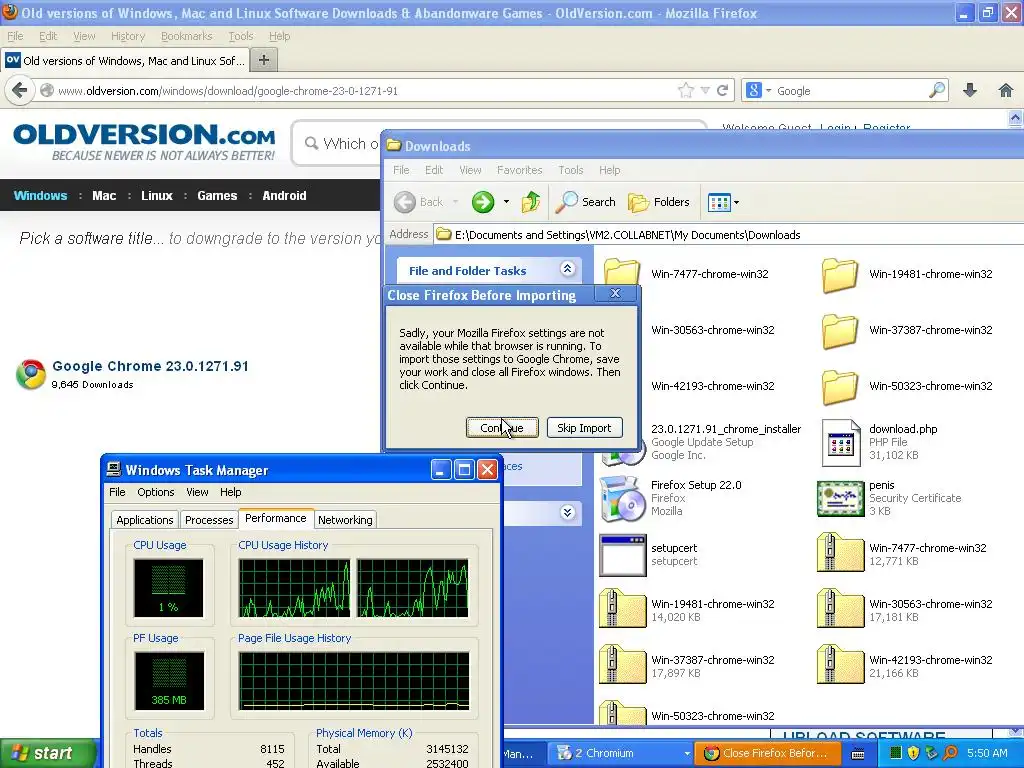Click the Firefox tab titled Old versions of Windows
The image size is (1024, 768).
[x=125, y=60]
